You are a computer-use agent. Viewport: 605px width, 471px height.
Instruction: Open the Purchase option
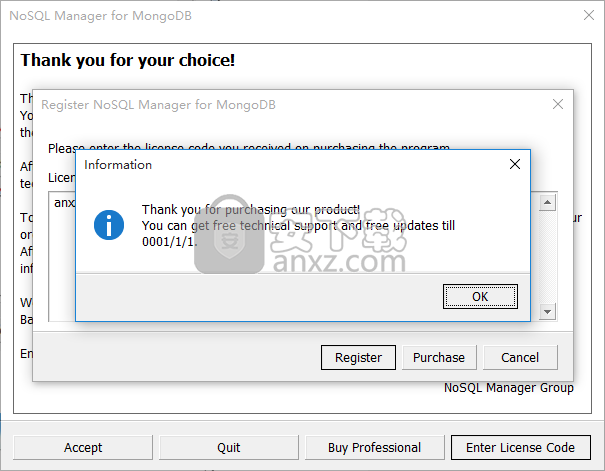[x=439, y=358]
